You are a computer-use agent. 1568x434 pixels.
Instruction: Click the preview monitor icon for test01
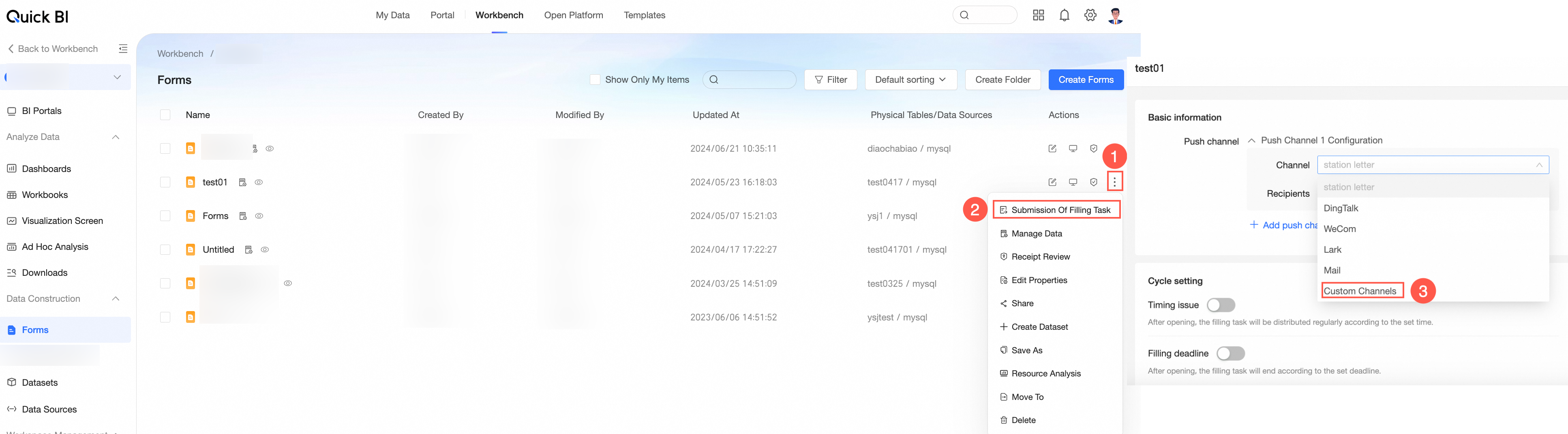(x=1073, y=182)
